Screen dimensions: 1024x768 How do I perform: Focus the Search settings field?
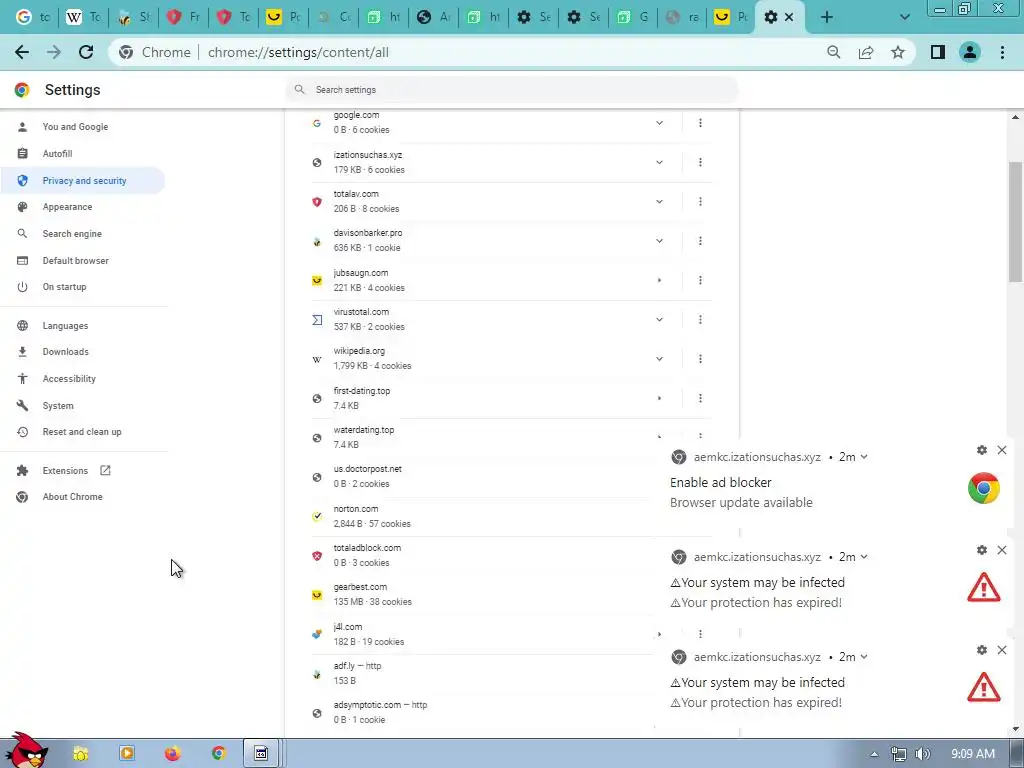(x=512, y=89)
